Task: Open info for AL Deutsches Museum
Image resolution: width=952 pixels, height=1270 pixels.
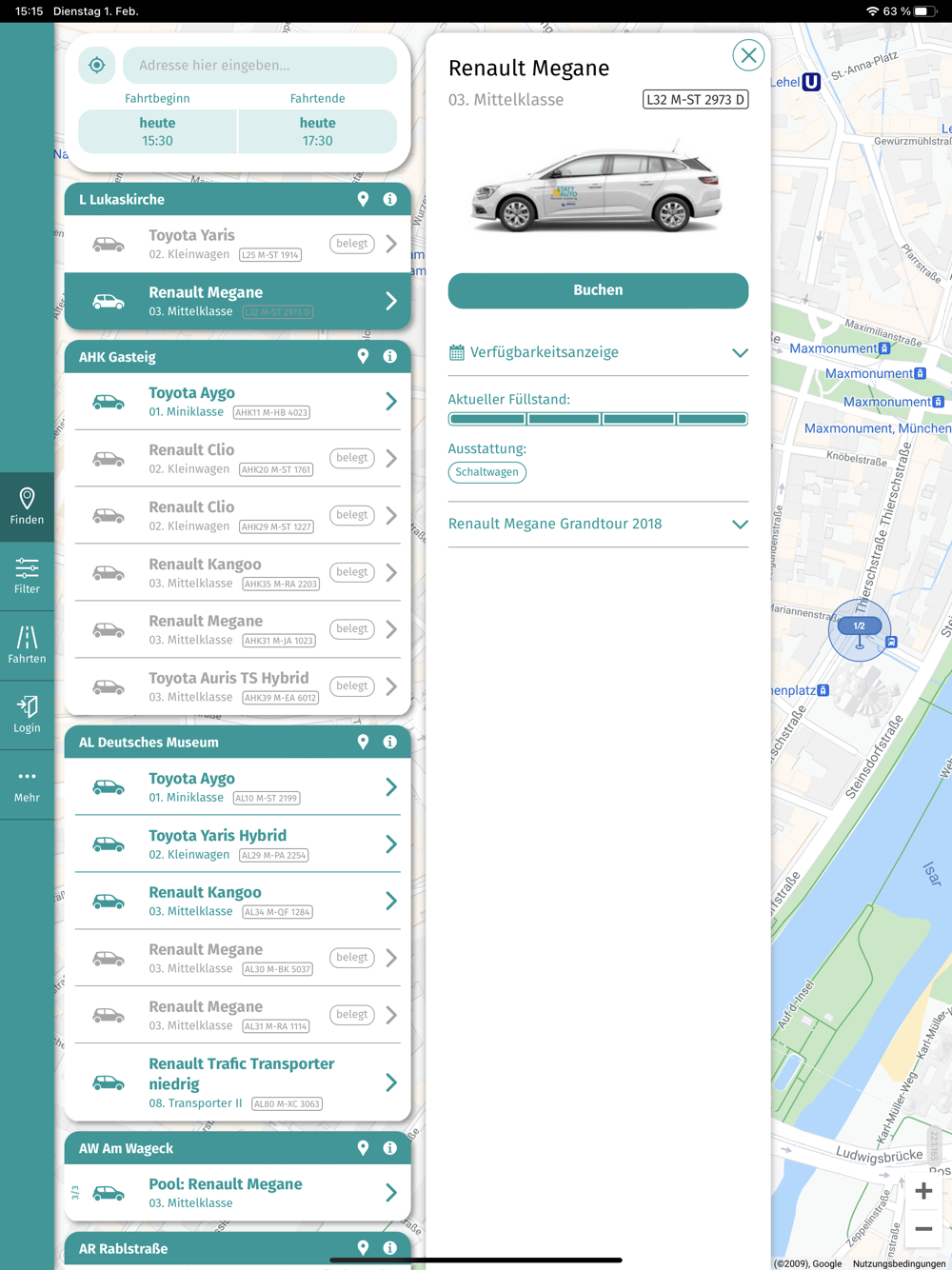Action: (x=390, y=742)
